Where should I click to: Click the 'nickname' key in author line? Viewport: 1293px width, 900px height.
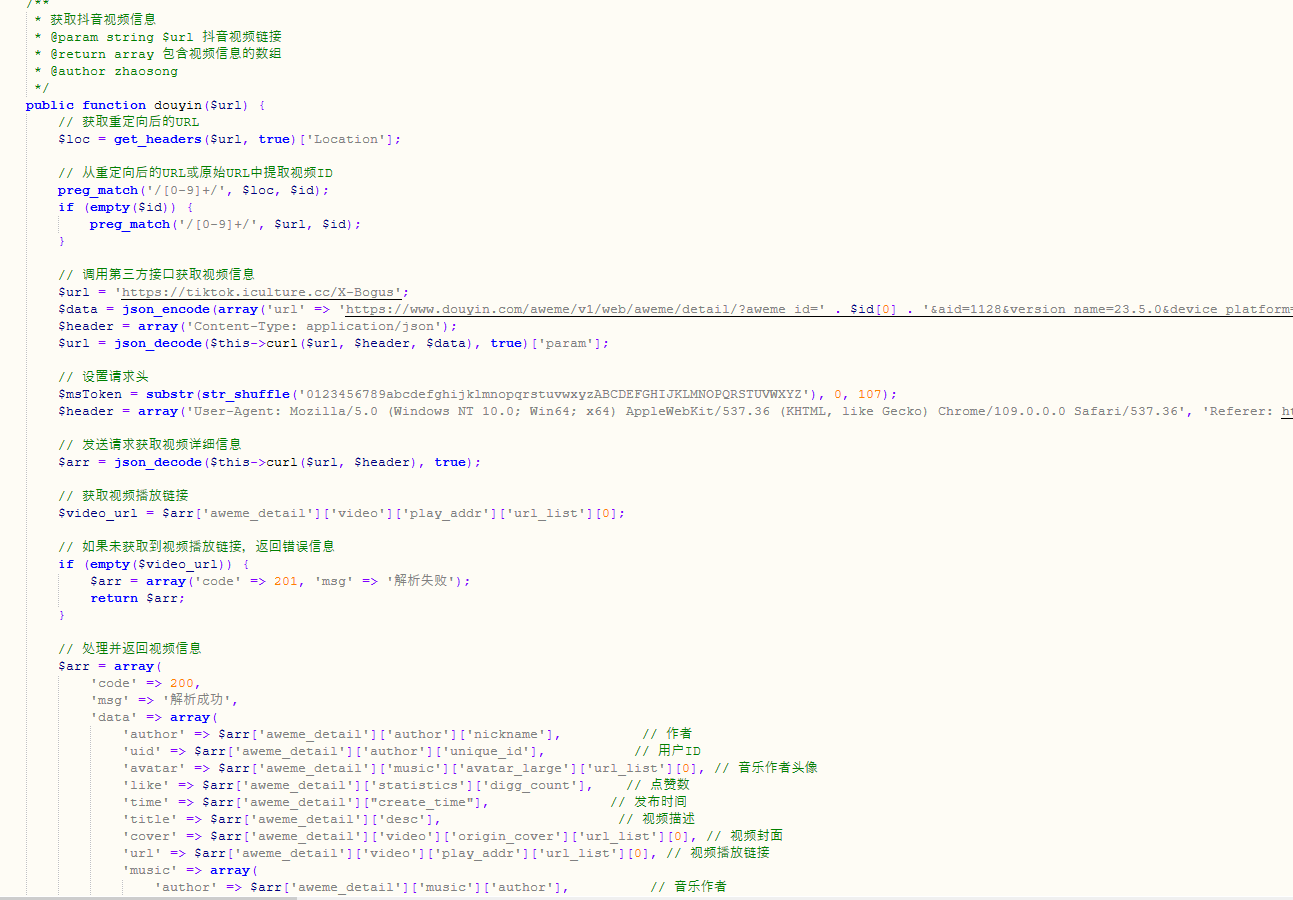(513, 734)
